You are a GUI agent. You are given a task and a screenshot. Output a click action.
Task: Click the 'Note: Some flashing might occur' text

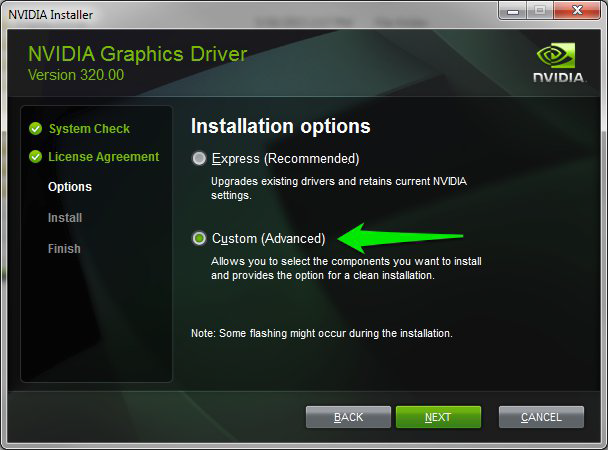pos(322,333)
